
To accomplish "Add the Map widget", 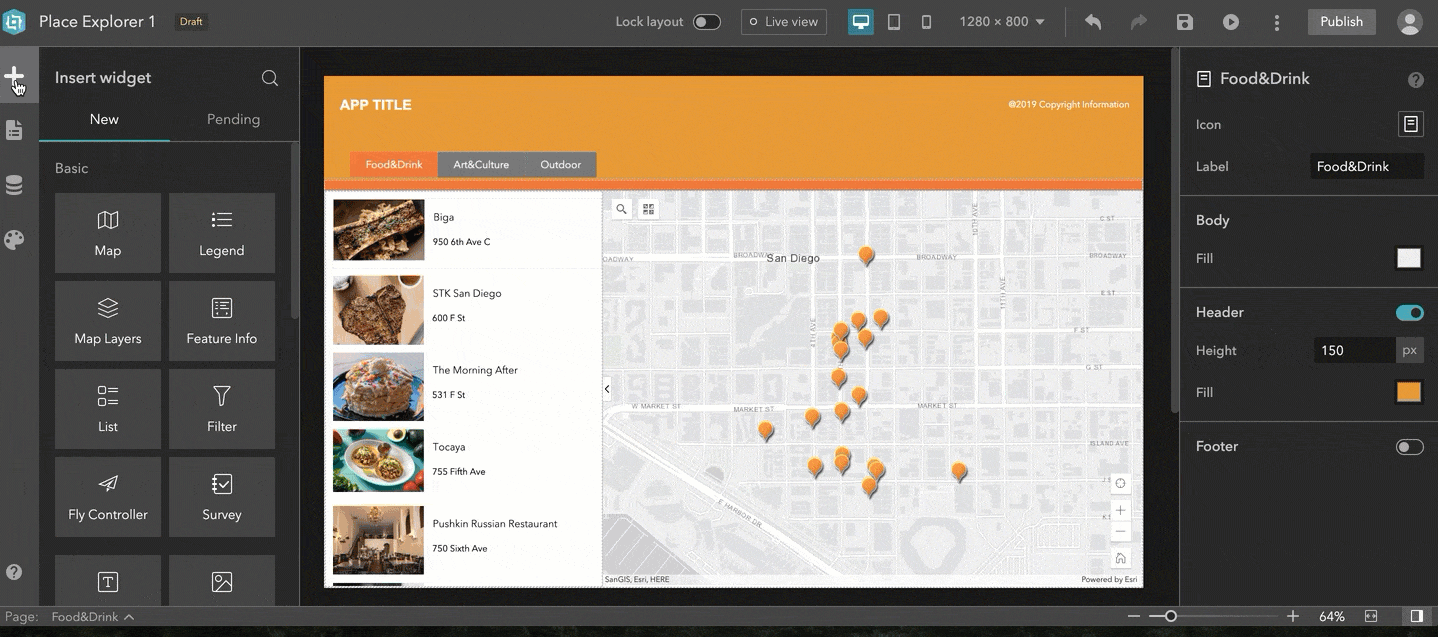I will pos(108,233).
